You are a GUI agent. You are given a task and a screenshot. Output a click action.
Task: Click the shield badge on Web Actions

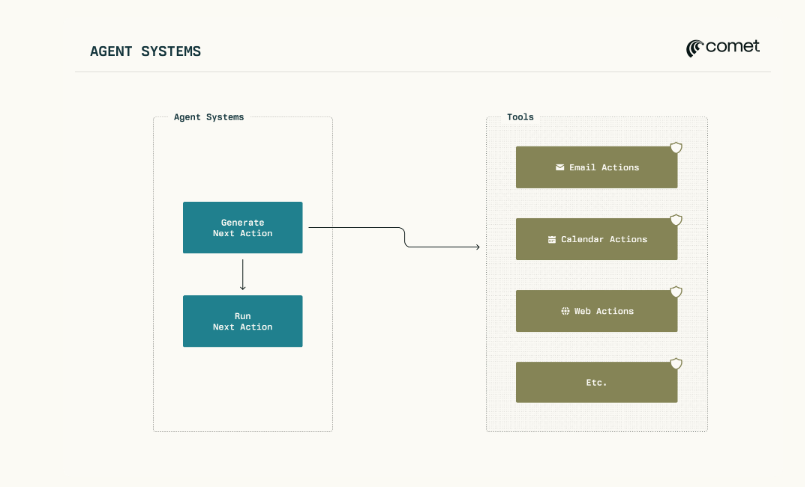(x=676, y=292)
